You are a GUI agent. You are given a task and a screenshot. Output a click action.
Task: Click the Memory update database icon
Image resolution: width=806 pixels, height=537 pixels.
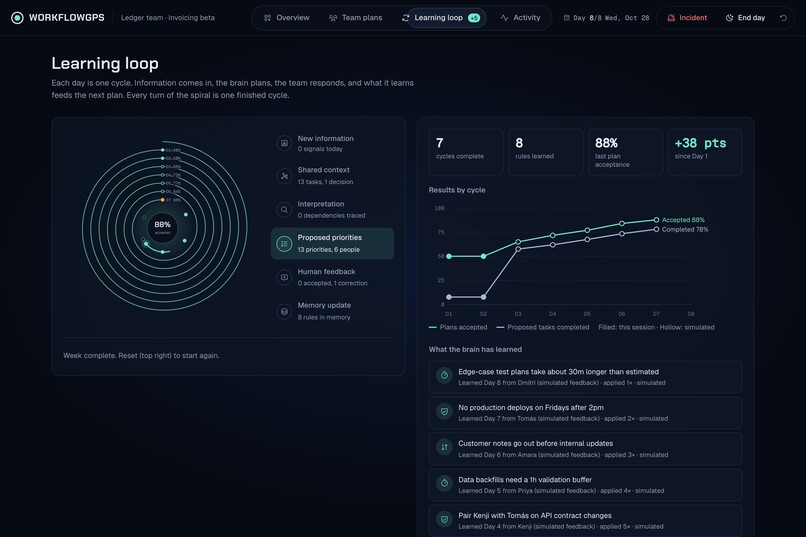[x=284, y=311]
